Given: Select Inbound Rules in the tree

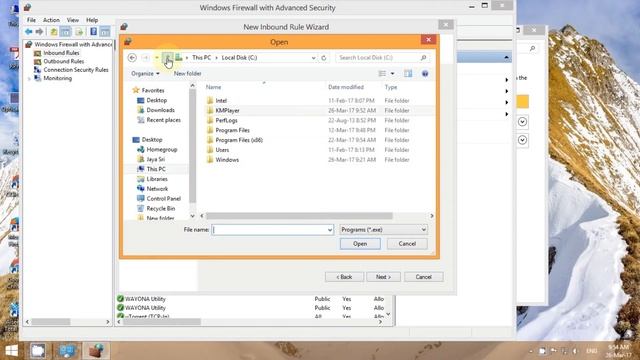Looking at the screenshot, I should pyautogui.click(x=61, y=53).
